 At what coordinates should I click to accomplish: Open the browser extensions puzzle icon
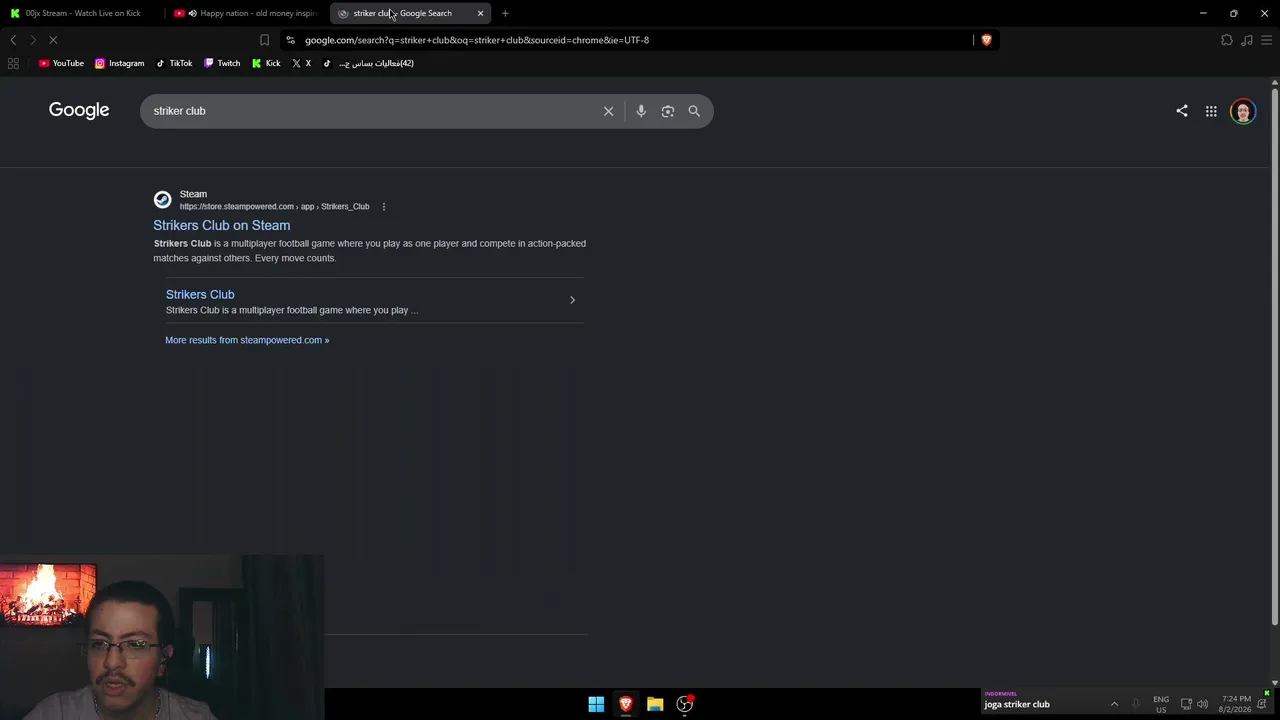(1227, 40)
